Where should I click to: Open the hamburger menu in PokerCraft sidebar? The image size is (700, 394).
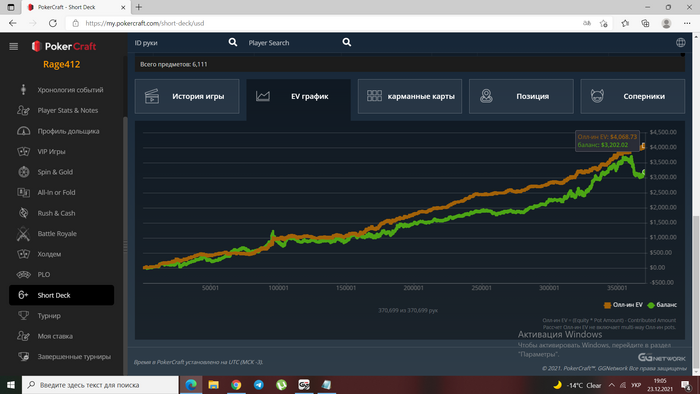(14, 46)
